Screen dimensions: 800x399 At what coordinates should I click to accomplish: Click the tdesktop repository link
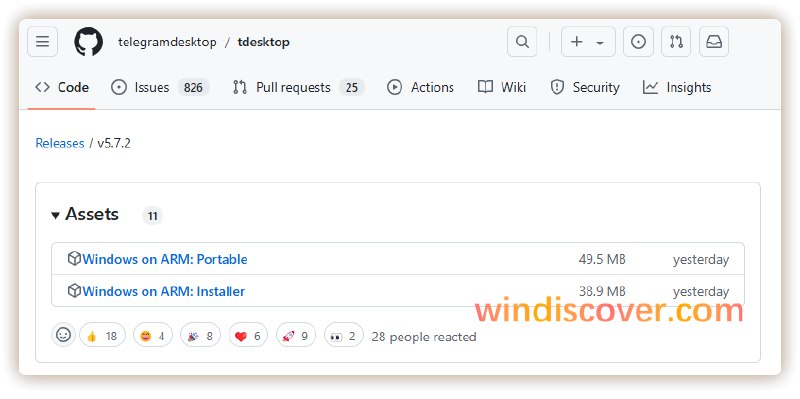(263, 42)
